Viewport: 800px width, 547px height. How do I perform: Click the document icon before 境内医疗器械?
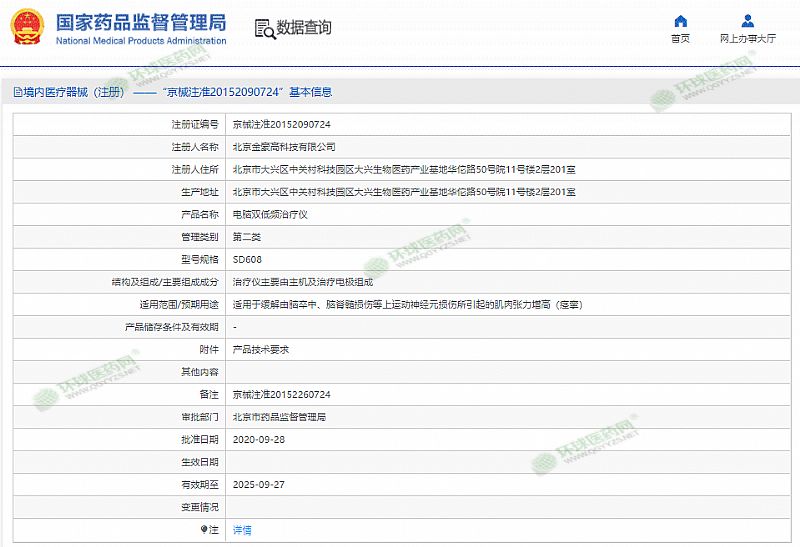pyautogui.click(x=17, y=92)
